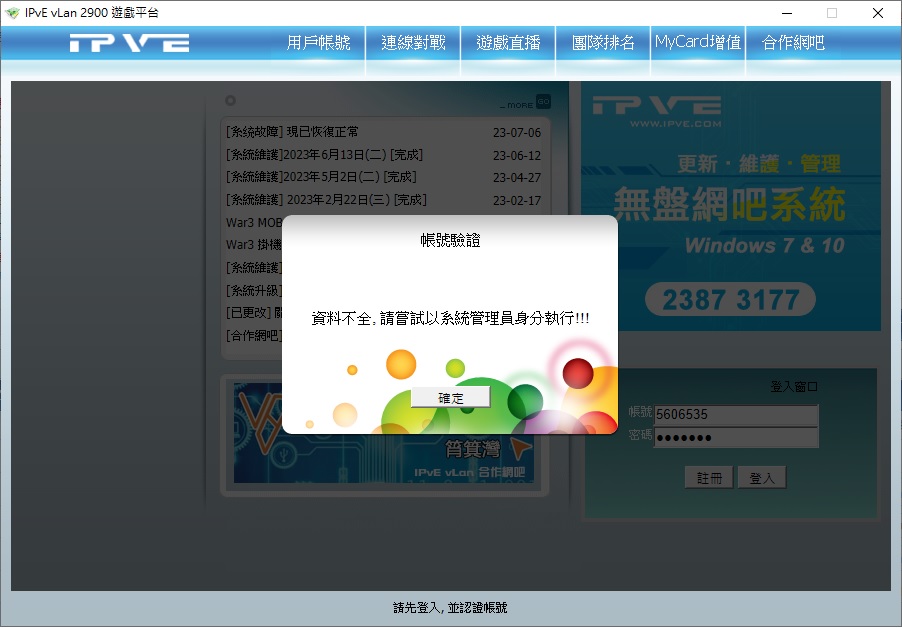
Task: Open news item 2023年2月22日(三) [完成]
Action: point(326,200)
